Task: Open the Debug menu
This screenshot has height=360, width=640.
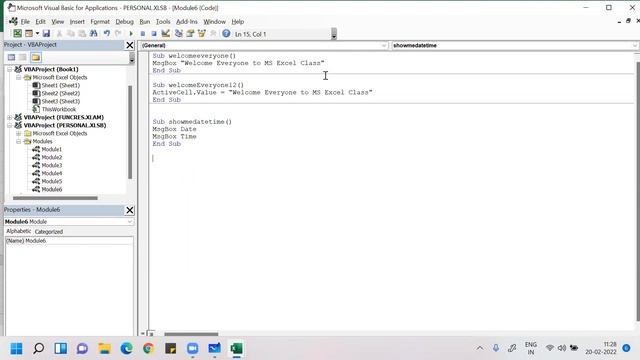Action: point(124,22)
